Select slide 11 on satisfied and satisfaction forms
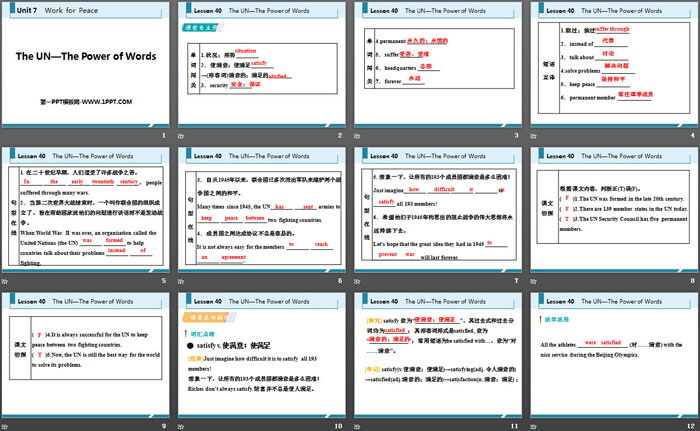 (438, 355)
